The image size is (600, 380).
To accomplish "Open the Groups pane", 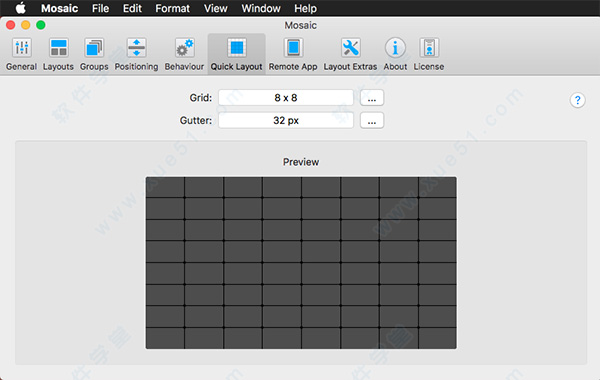I will coord(94,54).
